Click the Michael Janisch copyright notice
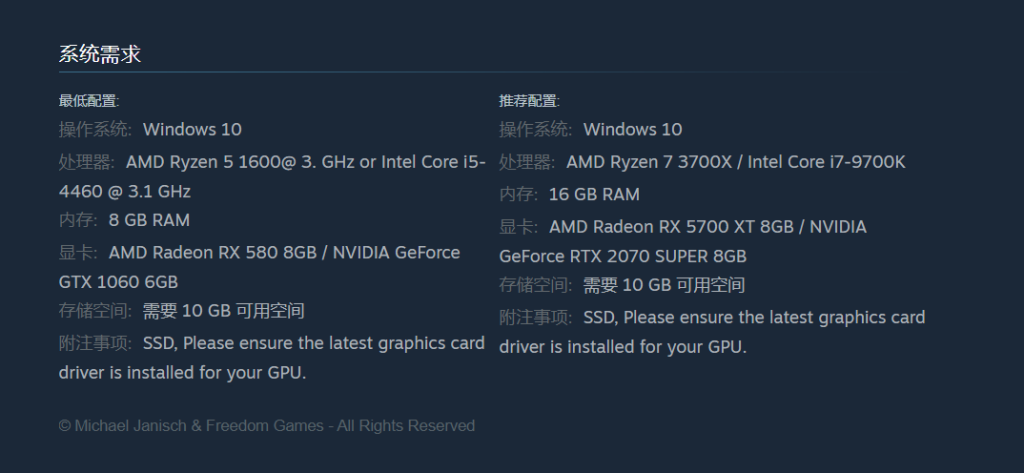This screenshot has height=473, width=1024. (x=266, y=426)
